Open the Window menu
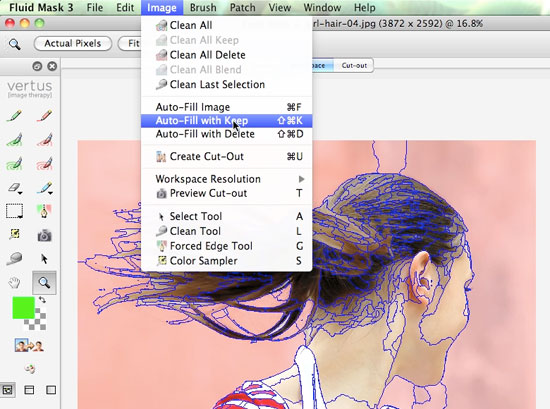The height and width of the screenshot is (409, 550). point(322,7)
